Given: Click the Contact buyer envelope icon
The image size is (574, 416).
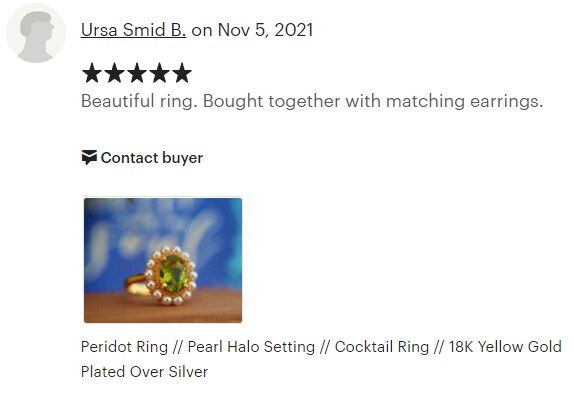Looking at the screenshot, I should point(89,157).
